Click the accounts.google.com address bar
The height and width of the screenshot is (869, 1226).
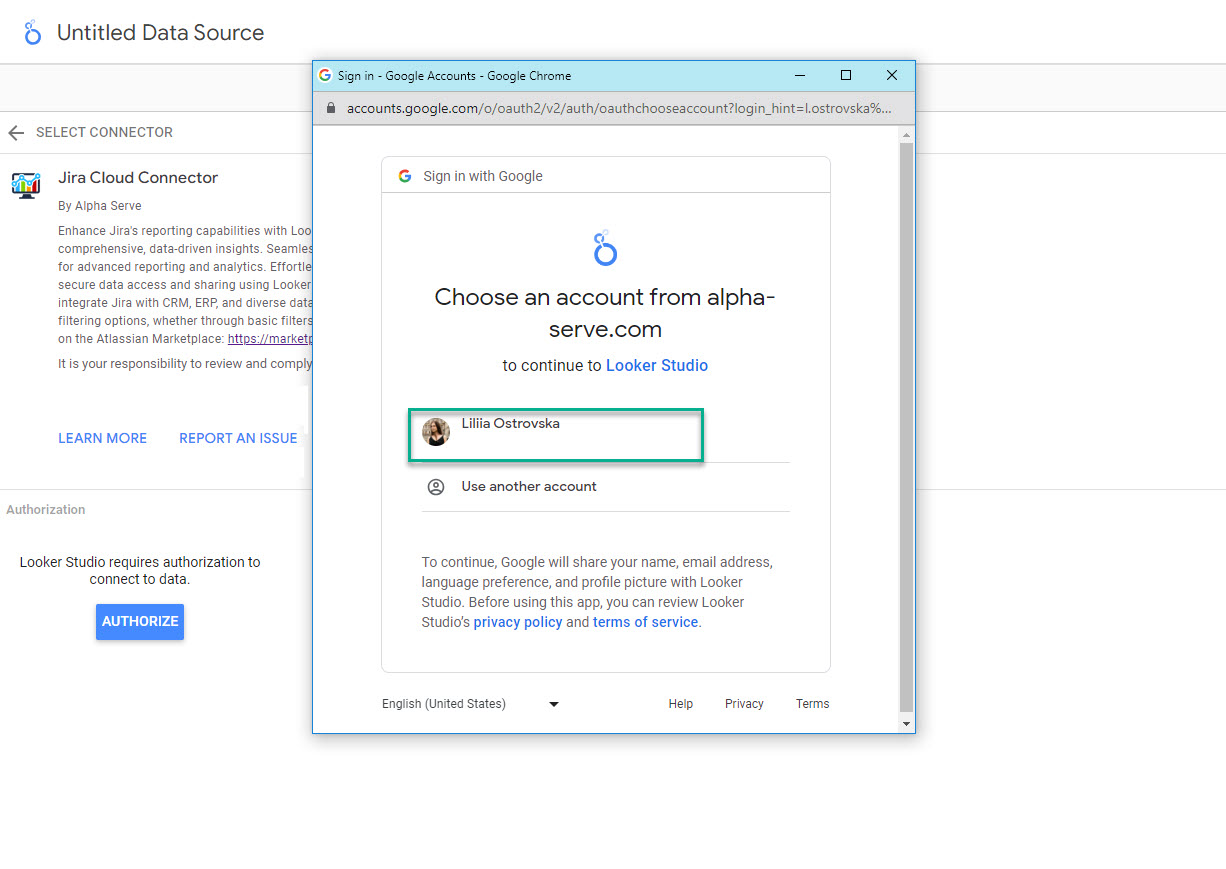(x=618, y=108)
